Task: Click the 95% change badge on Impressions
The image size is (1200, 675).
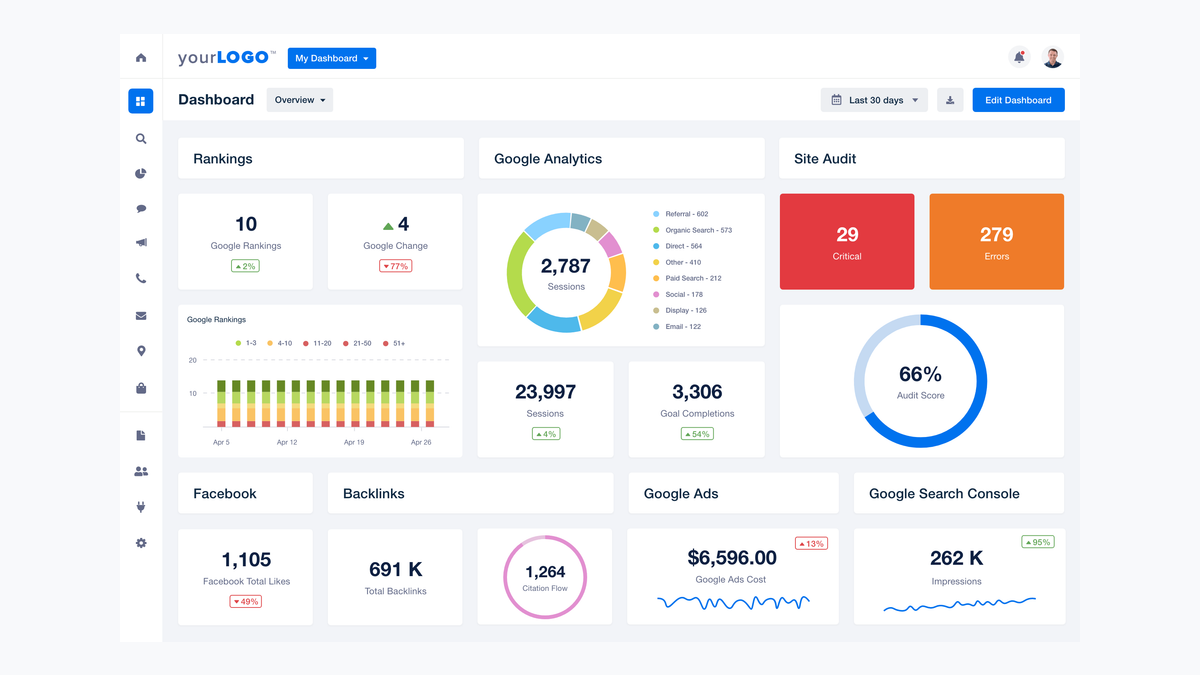Action: pyautogui.click(x=1038, y=542)
